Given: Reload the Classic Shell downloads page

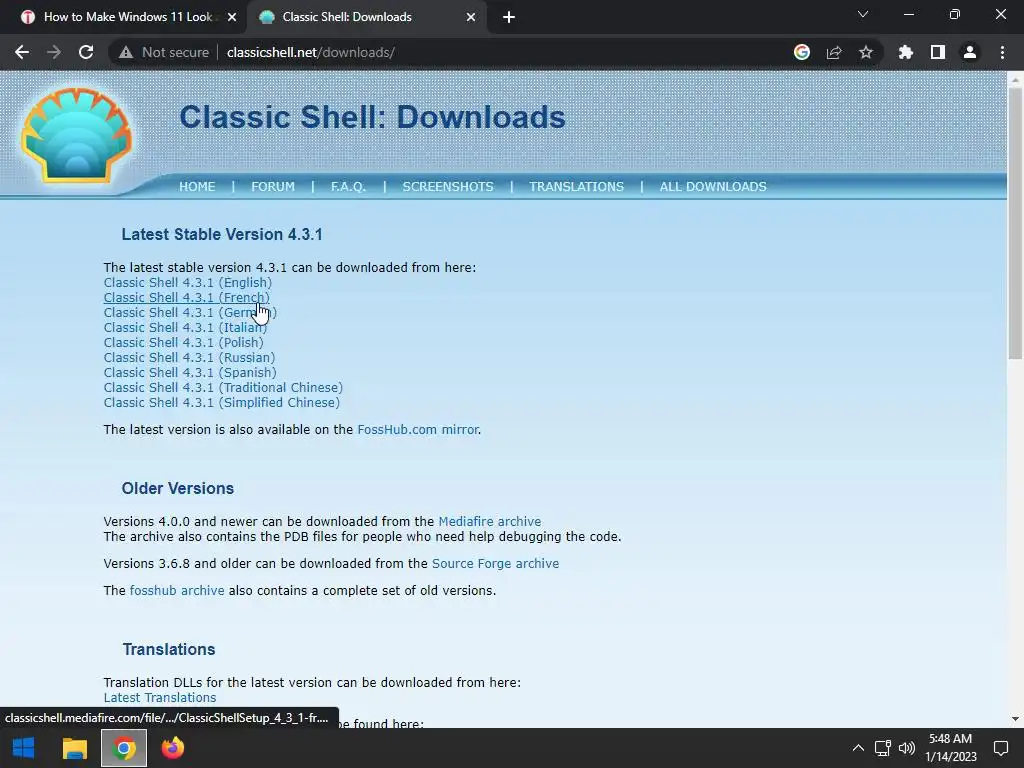Looking at the screenshot, I should tap(86, 52).
